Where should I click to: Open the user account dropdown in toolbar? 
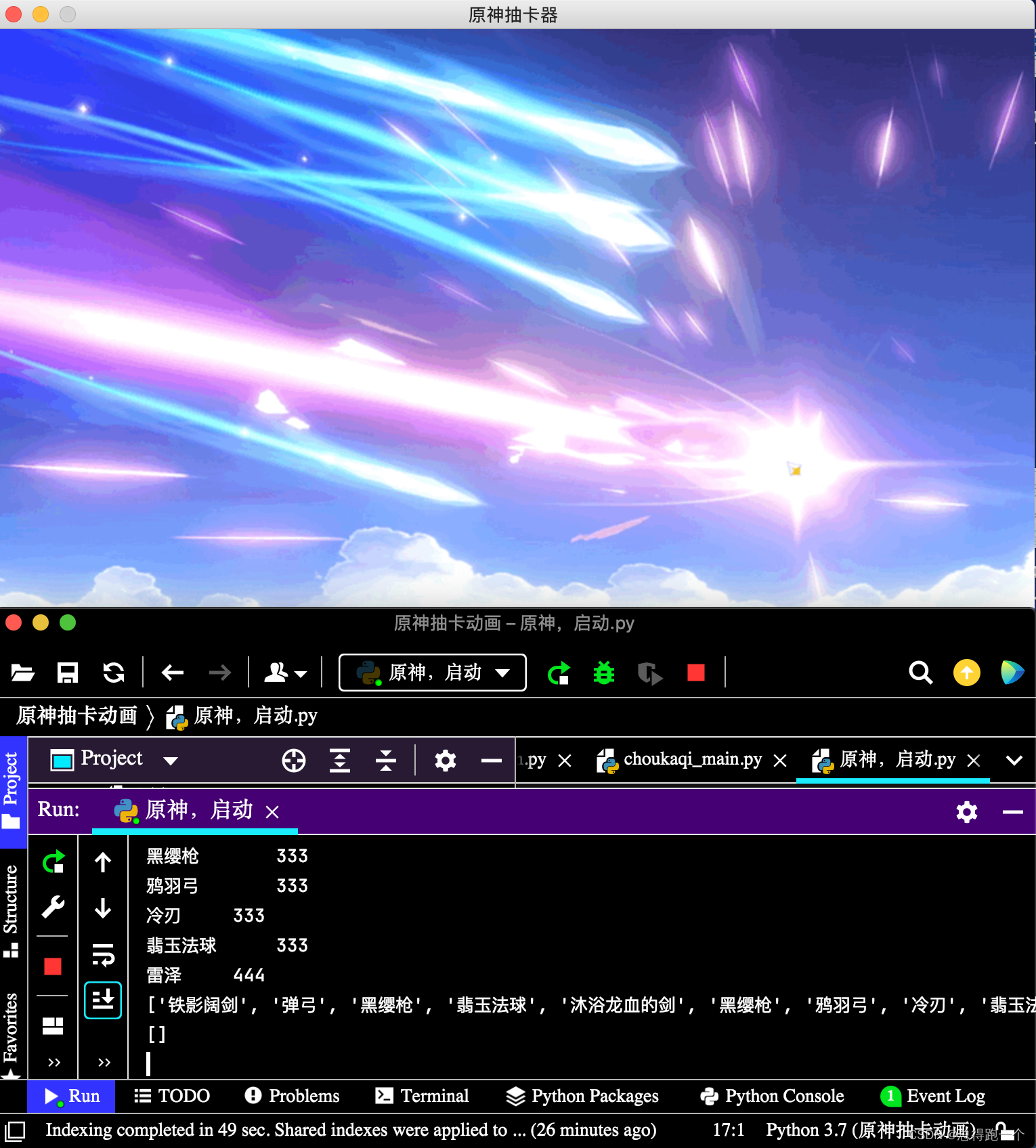tap(285, 673)
